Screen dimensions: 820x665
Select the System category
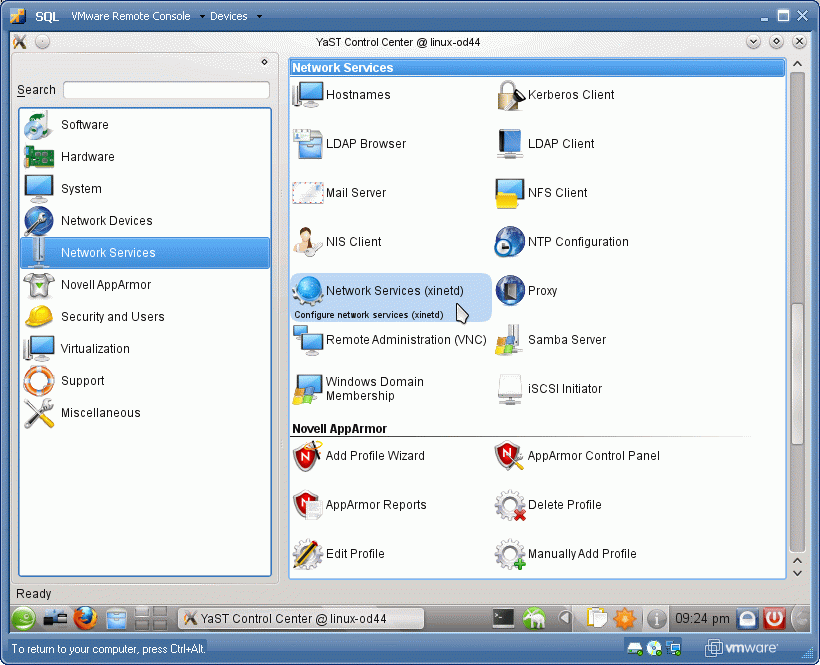coord(145,189)
